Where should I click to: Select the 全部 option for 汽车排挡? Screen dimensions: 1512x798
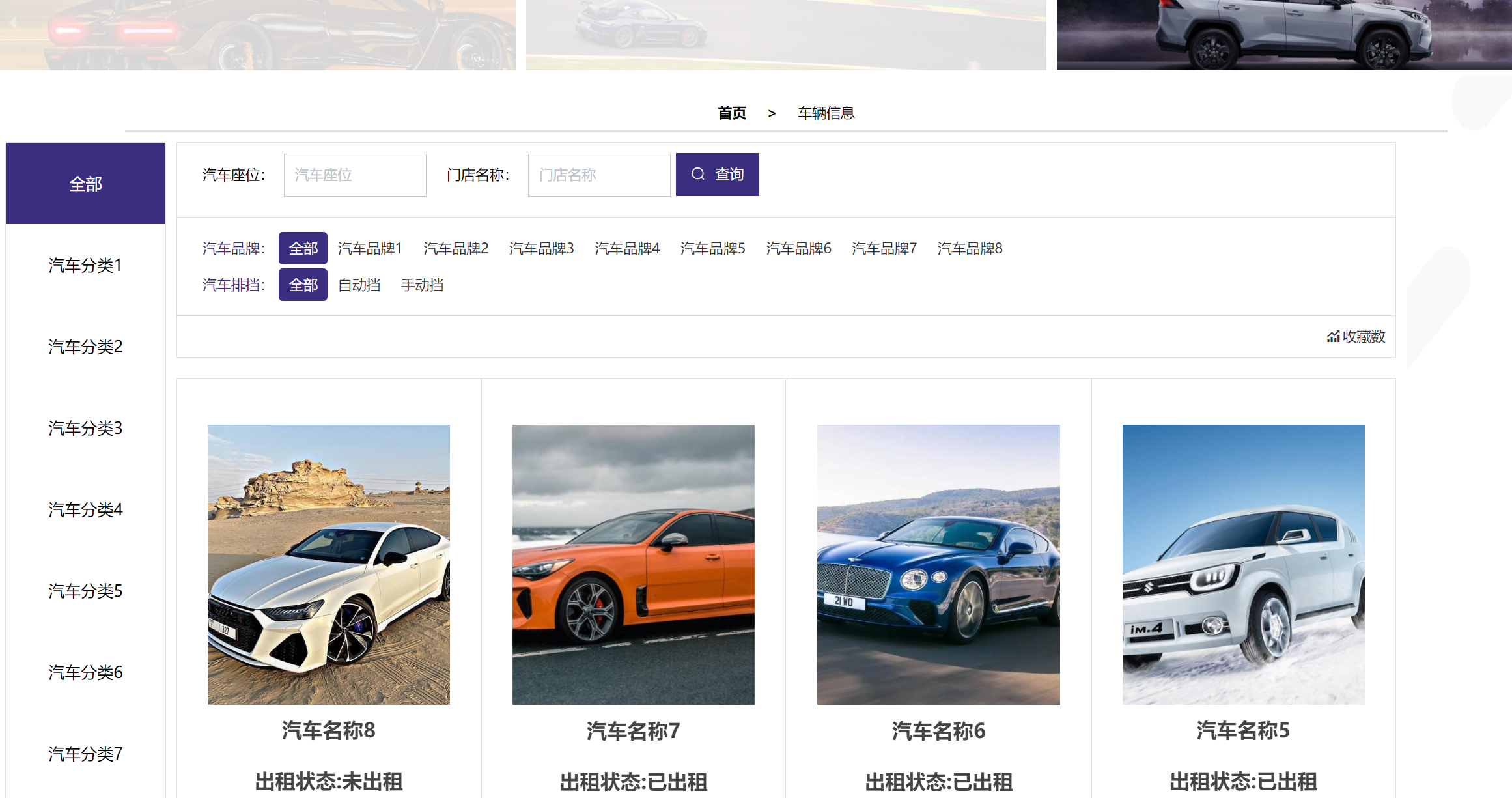click(x=303, y=285)
